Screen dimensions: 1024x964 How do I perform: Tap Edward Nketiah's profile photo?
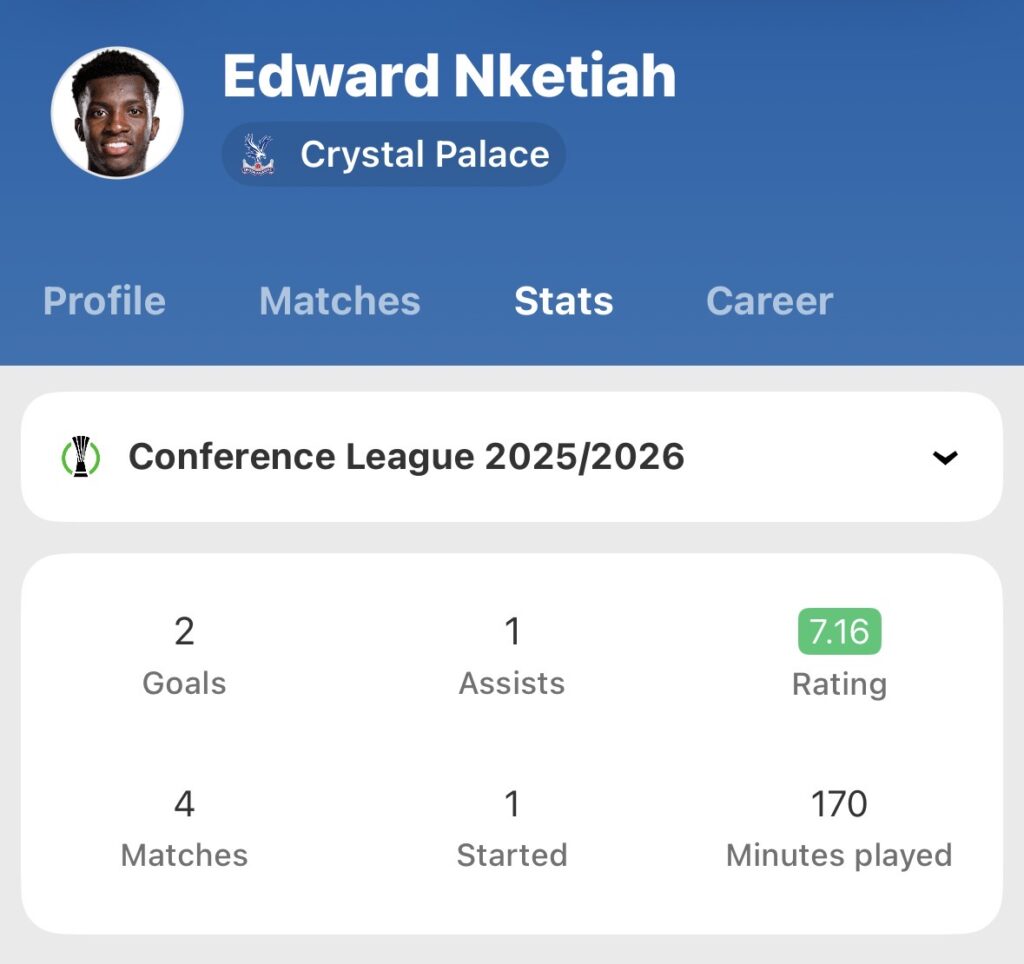[117, 112]
